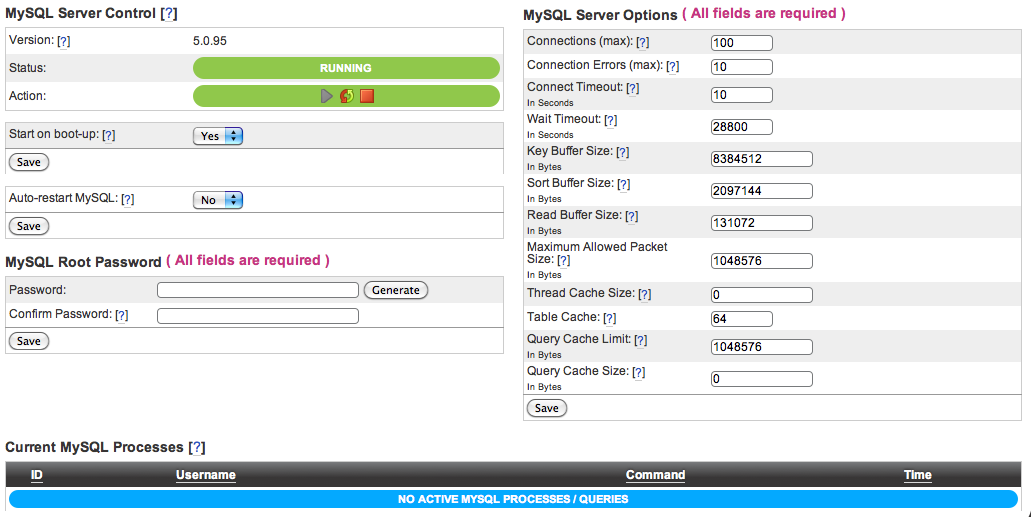Click the version number 5.0.95
Image resolution: width=1031 pixels, height=517 pixels.
210,41
